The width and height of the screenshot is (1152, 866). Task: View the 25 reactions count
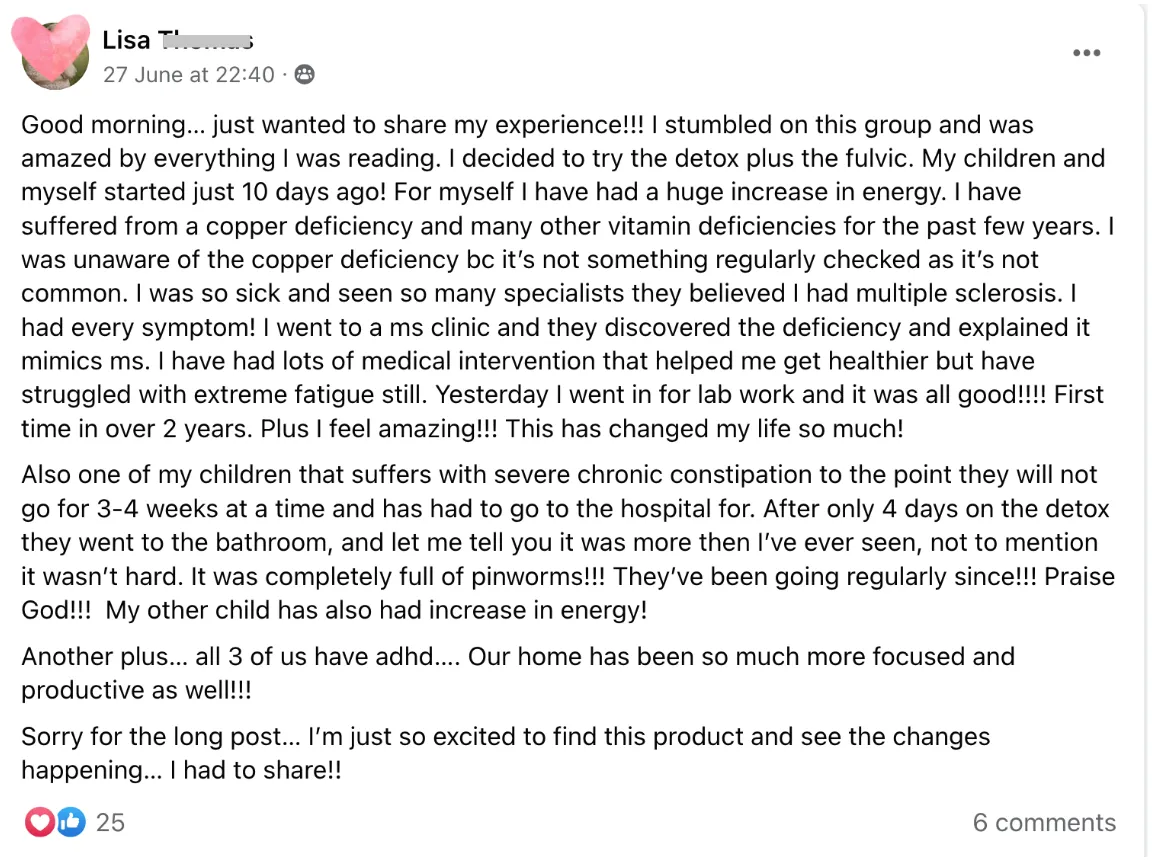(x=110, y=822)
